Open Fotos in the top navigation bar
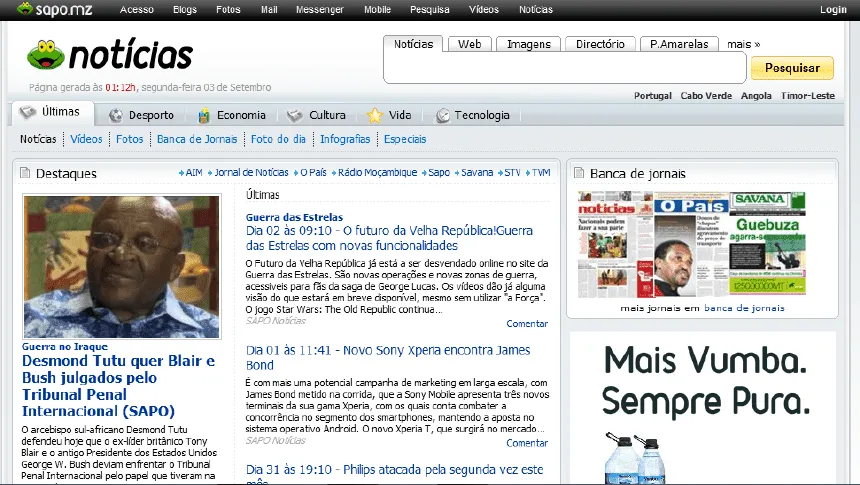Viewport: 860px width, 485px height. point(228,9)
